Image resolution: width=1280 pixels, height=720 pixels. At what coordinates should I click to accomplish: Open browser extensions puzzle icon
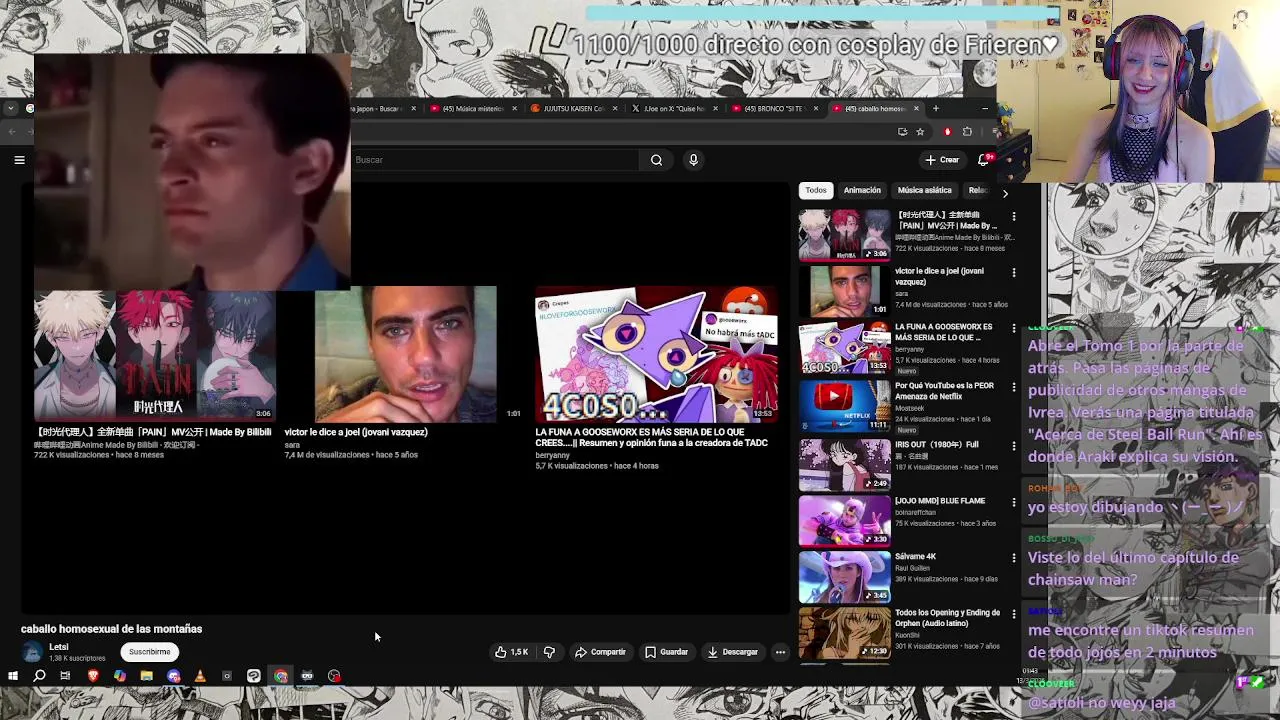pyautogui.click(x=967, y=131)
